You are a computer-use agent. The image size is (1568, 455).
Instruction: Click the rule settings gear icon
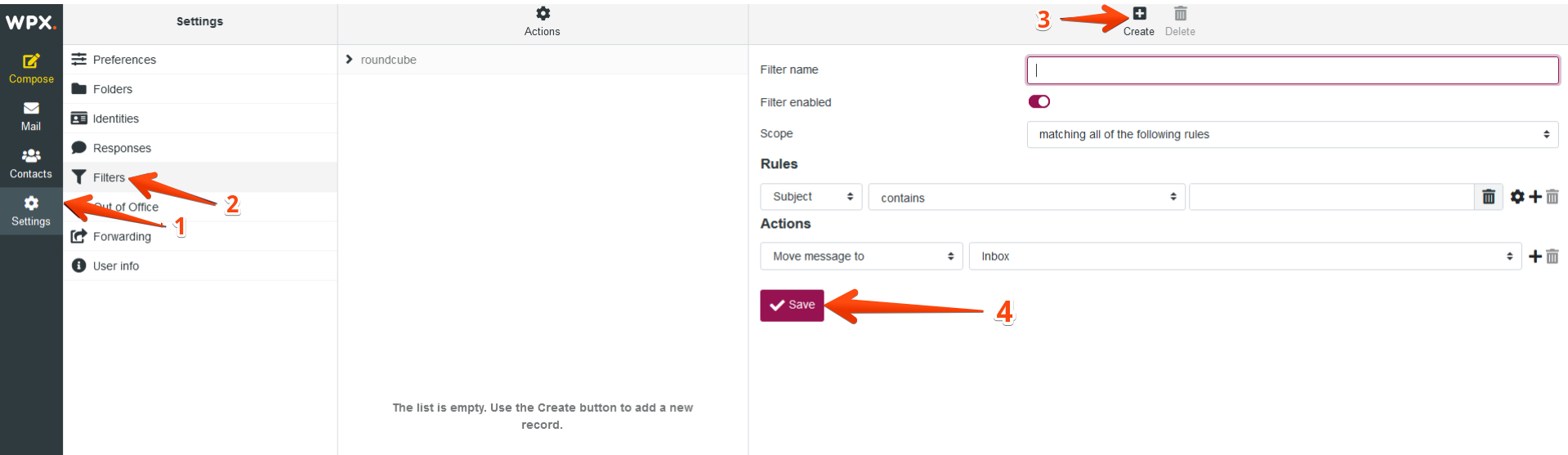tap(1517, 197)
